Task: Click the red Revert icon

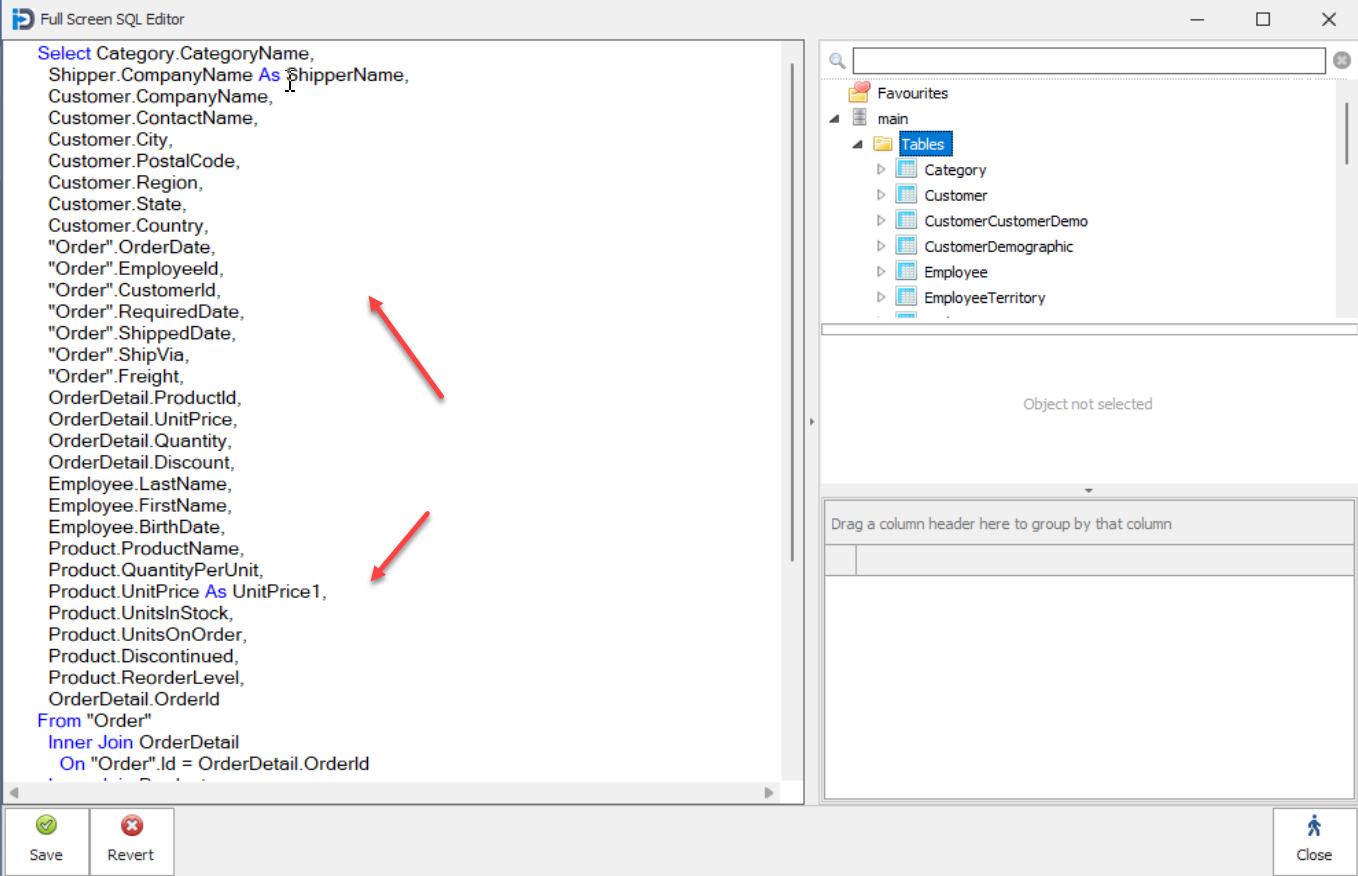Action: 131,825
